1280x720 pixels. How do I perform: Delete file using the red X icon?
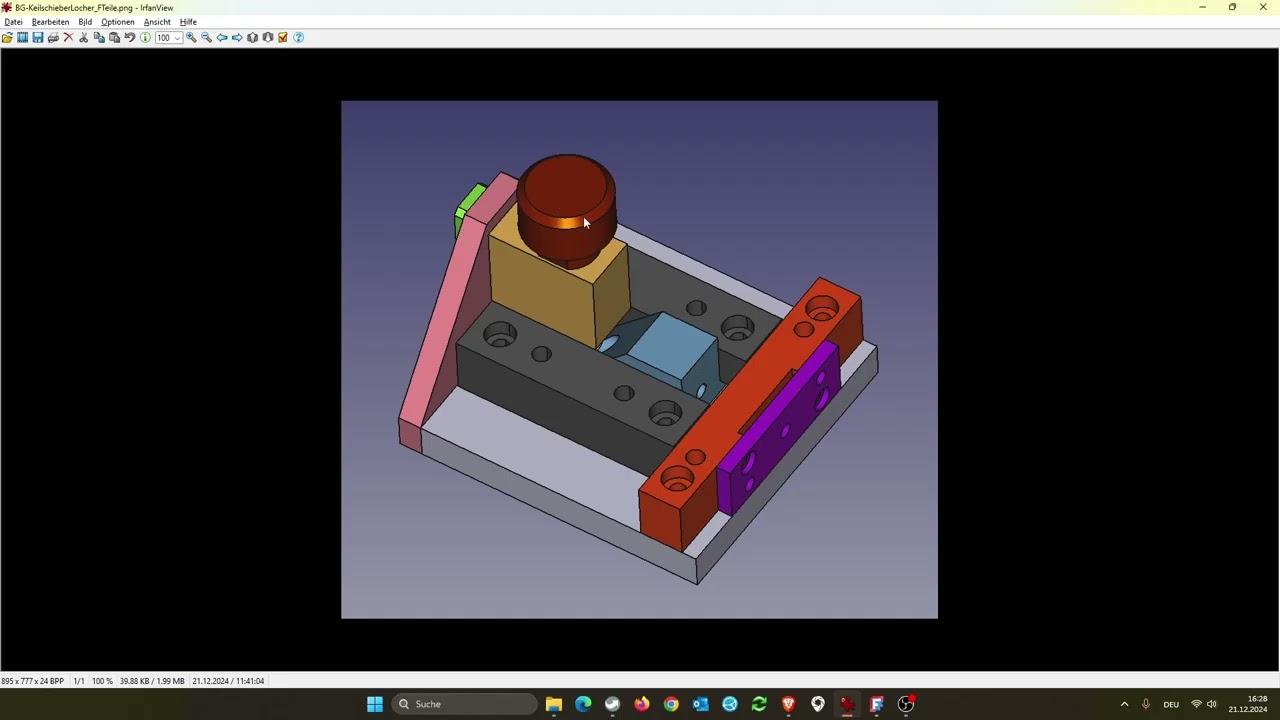pos(68,37)
